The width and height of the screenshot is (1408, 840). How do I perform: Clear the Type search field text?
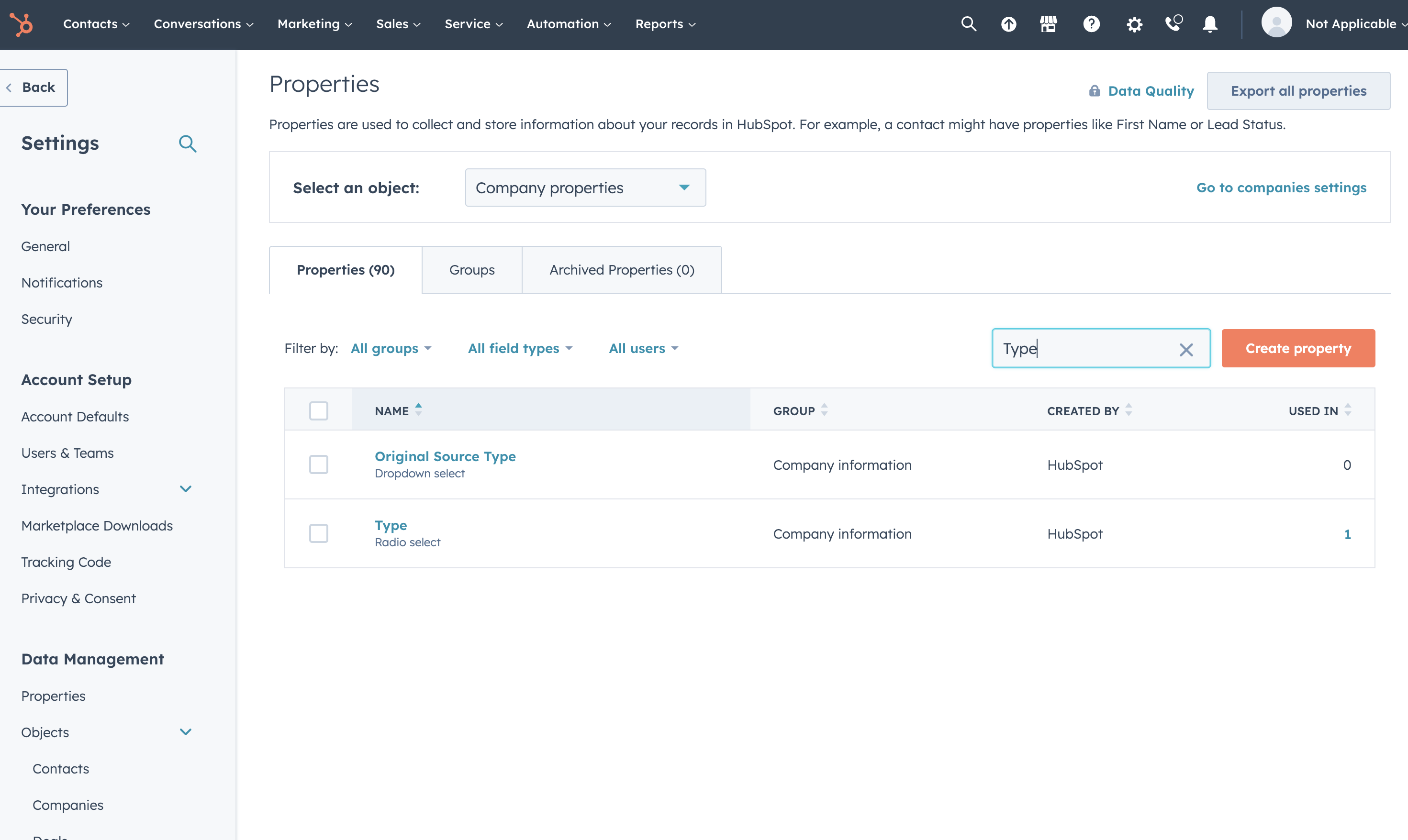point(1186,349)
